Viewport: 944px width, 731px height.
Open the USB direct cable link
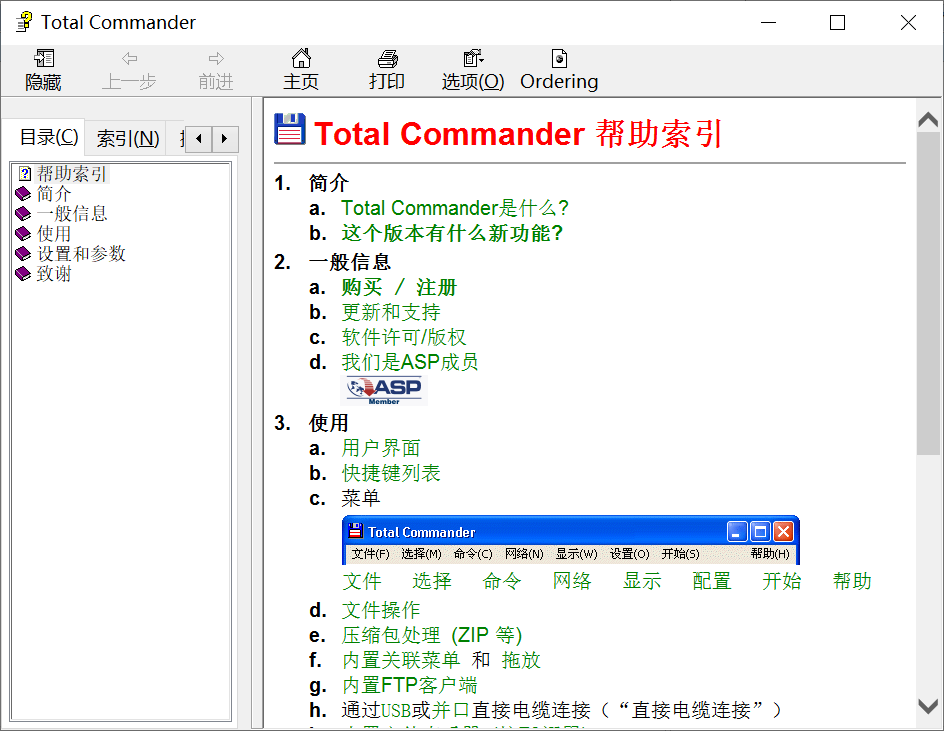click(x=396, y=711)
